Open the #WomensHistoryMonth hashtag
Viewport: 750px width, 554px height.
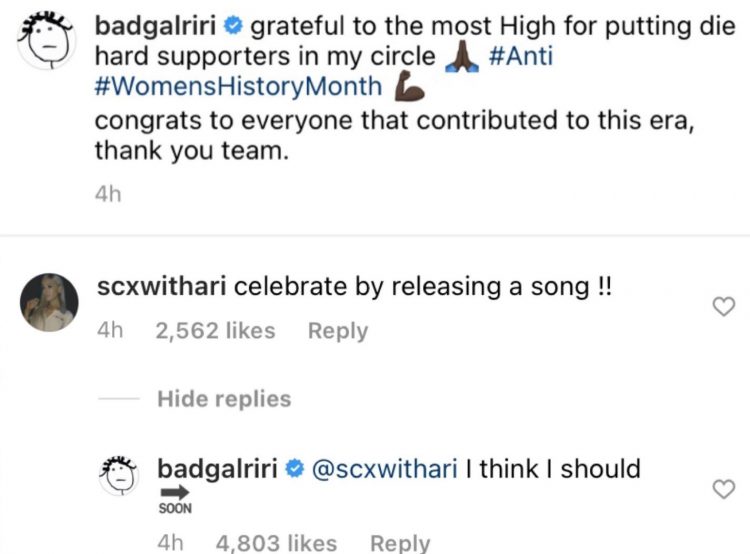(x=238, y=86)
